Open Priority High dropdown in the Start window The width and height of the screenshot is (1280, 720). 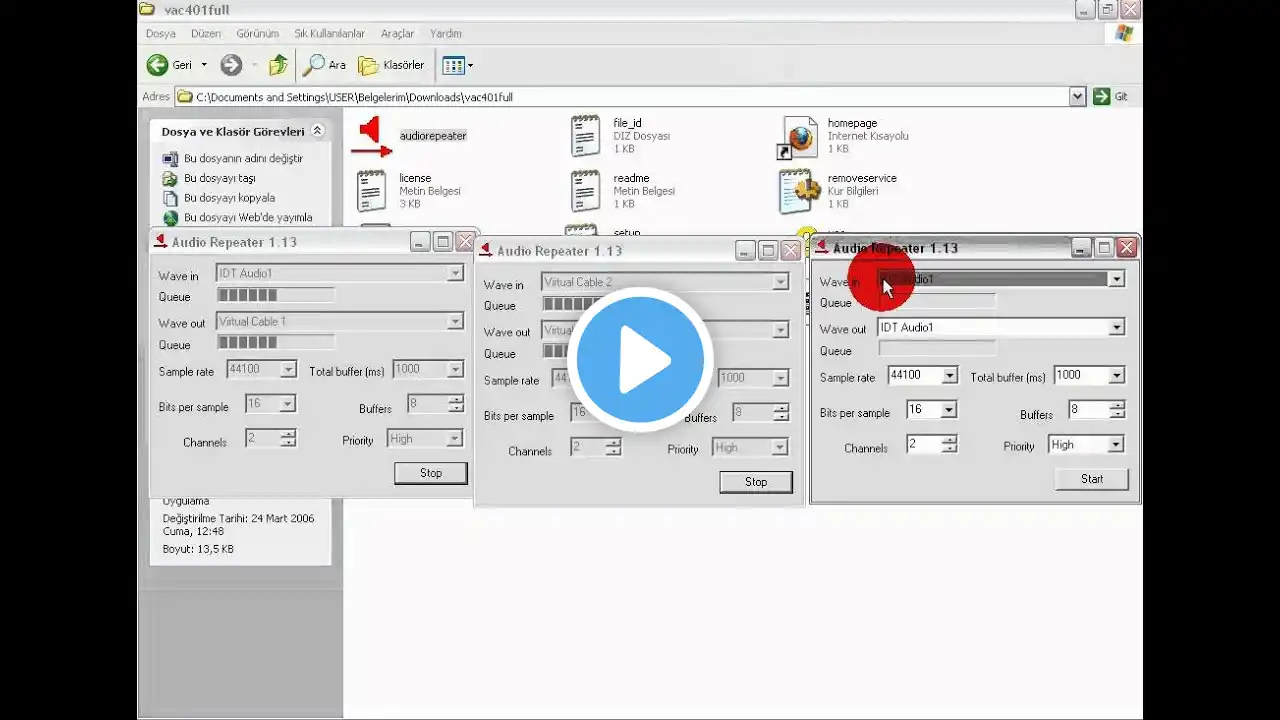[1116, 445]
